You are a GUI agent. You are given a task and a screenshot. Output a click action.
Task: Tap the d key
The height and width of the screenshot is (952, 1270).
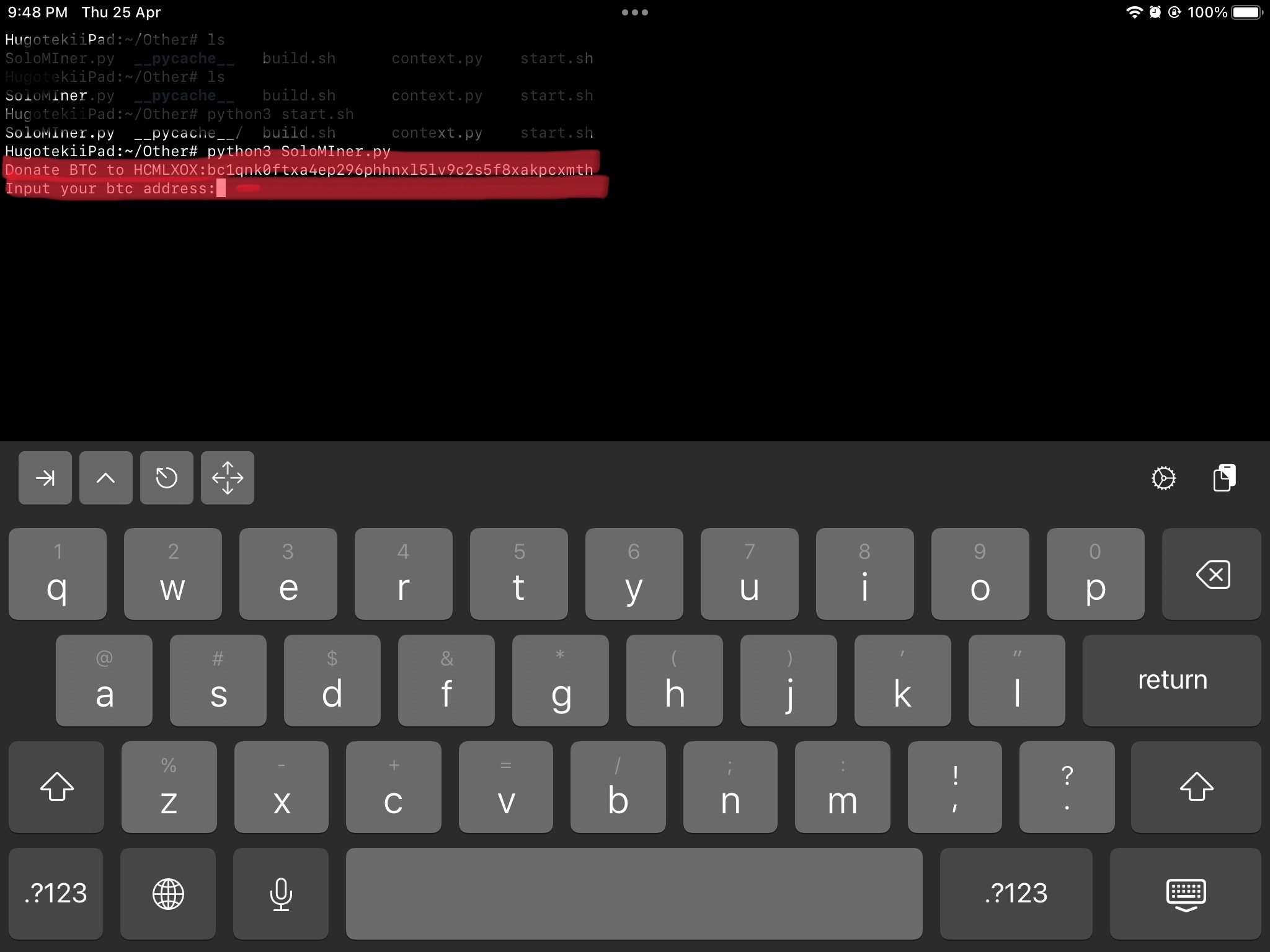coord(332,681)
